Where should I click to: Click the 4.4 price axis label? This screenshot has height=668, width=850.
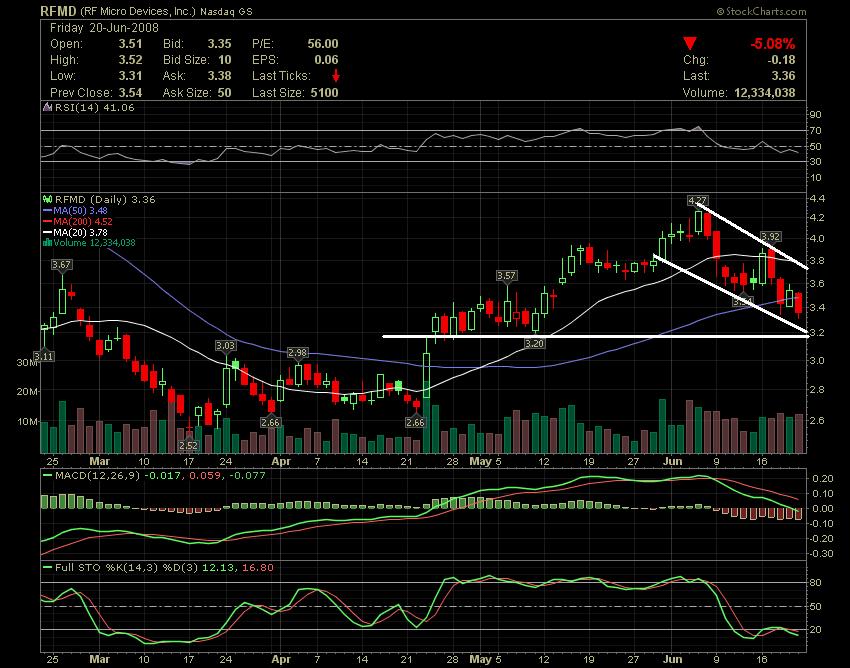[817, 198]
